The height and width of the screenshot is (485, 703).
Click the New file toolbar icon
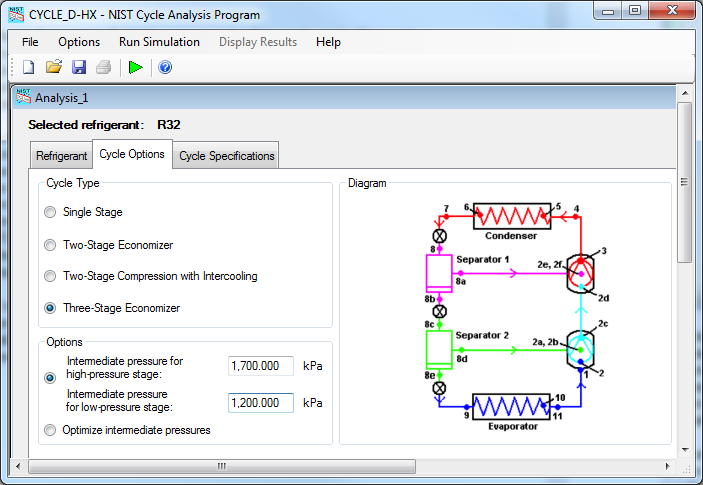coord(29,68)
